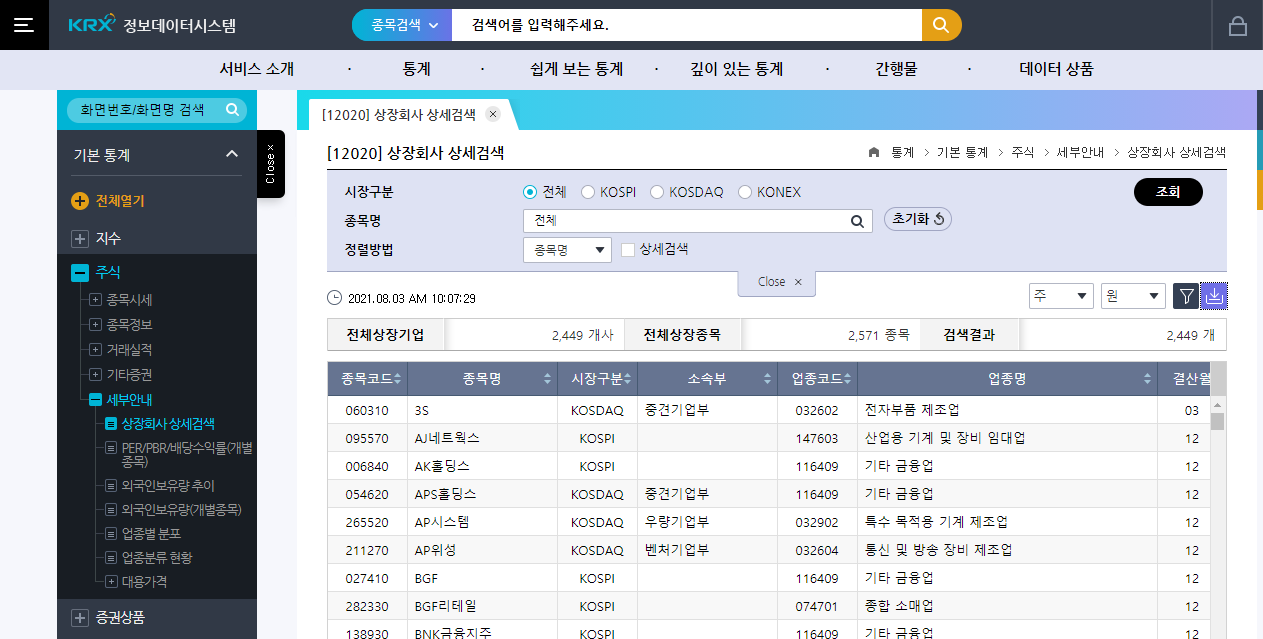Screen dimensions: 1263x639
Task: Expand the 종목정보 tree node
Action: point(96,324)
